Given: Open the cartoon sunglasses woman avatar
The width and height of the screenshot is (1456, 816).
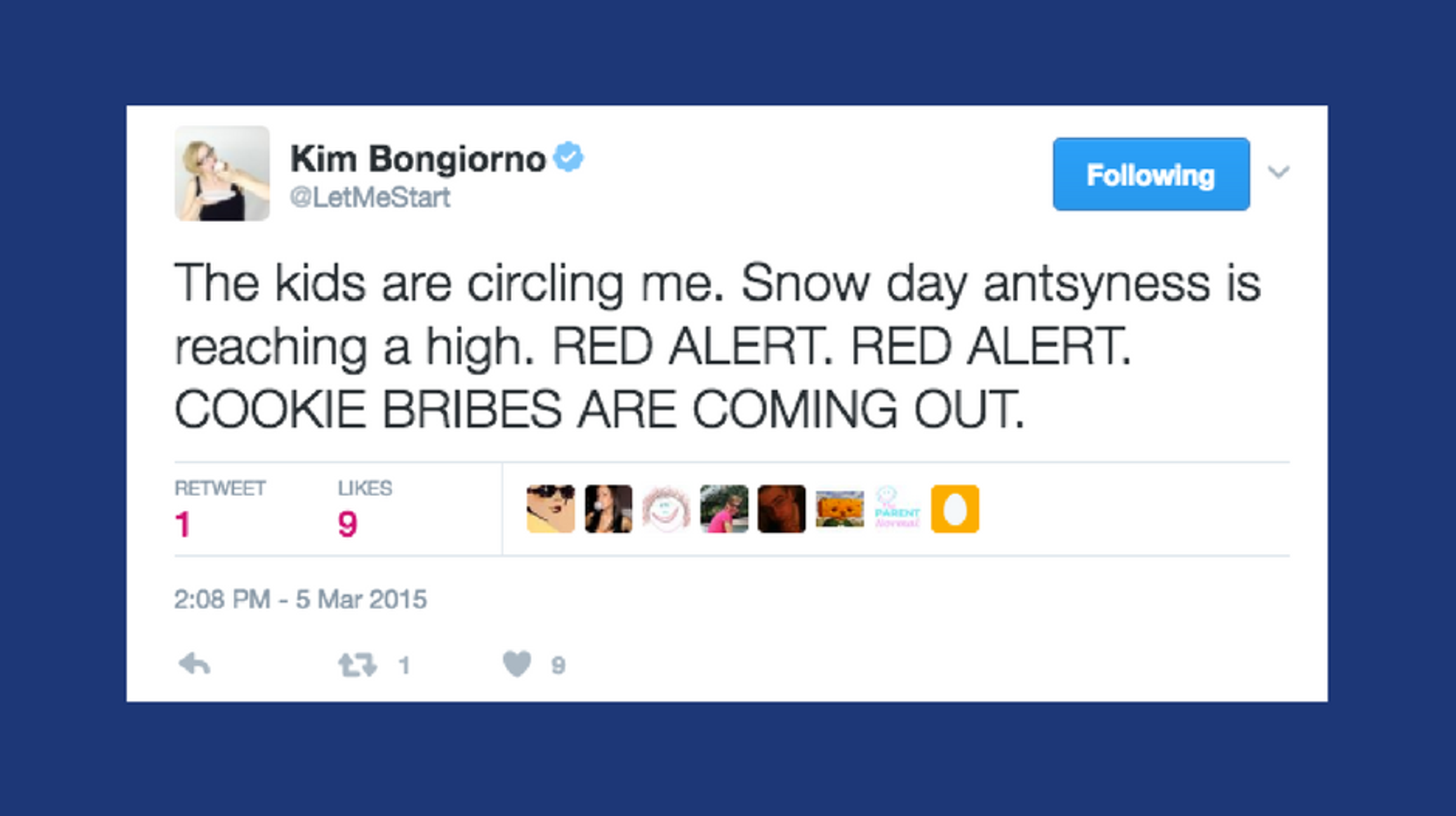Looking at the screenshot, I should coord(550,509).
